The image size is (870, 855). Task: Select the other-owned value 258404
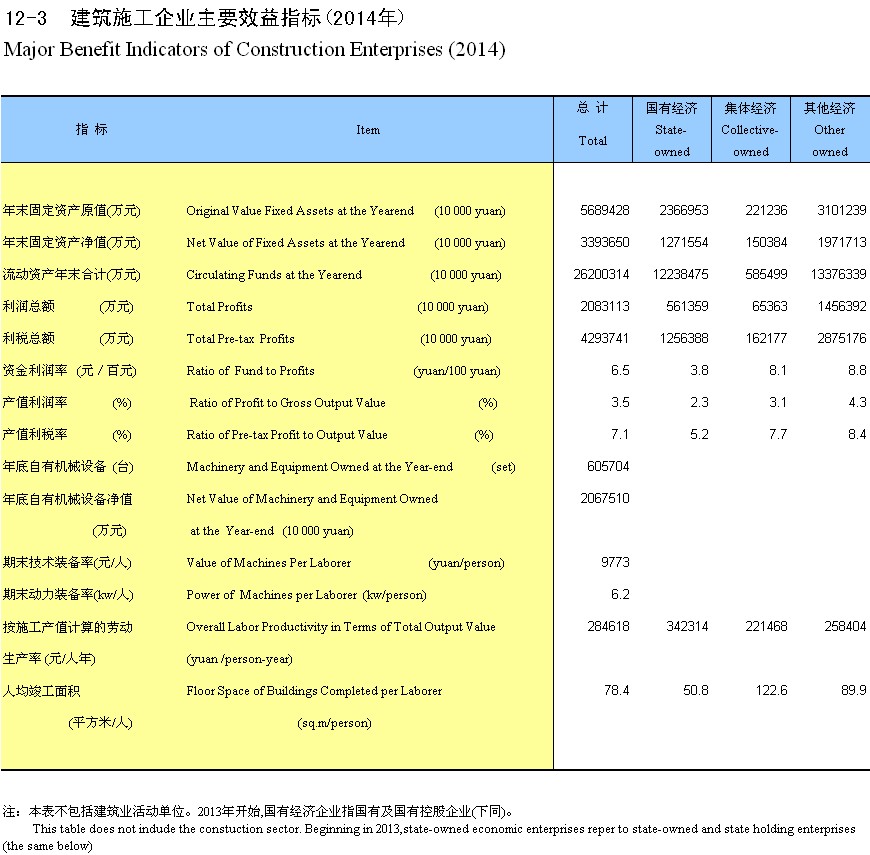click(x=842, y=627)
